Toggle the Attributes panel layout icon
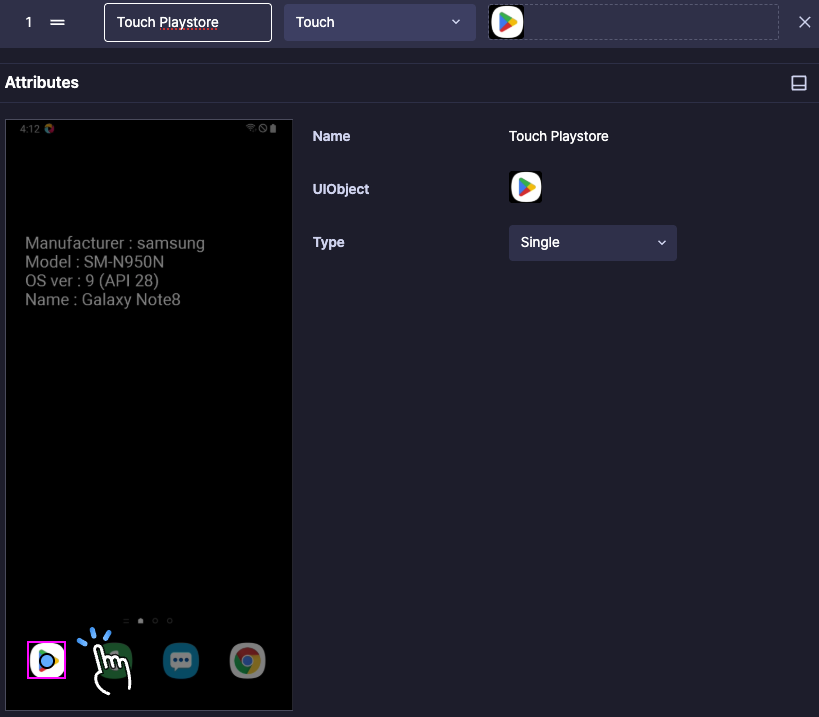Screen dimensions: 819x717 [x=799, y=83]
